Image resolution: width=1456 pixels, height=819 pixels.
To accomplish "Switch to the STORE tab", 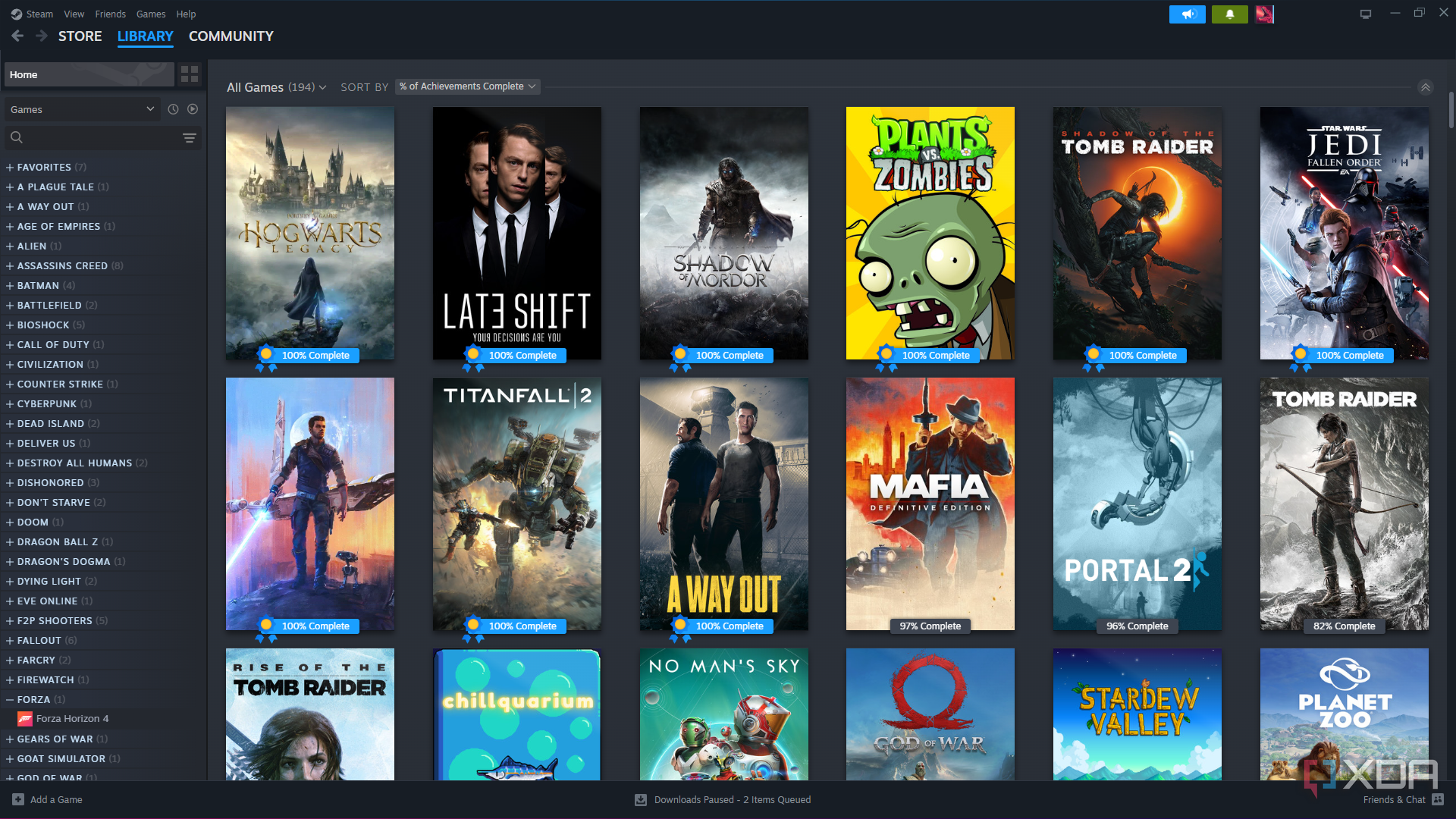I will point(80,36).
